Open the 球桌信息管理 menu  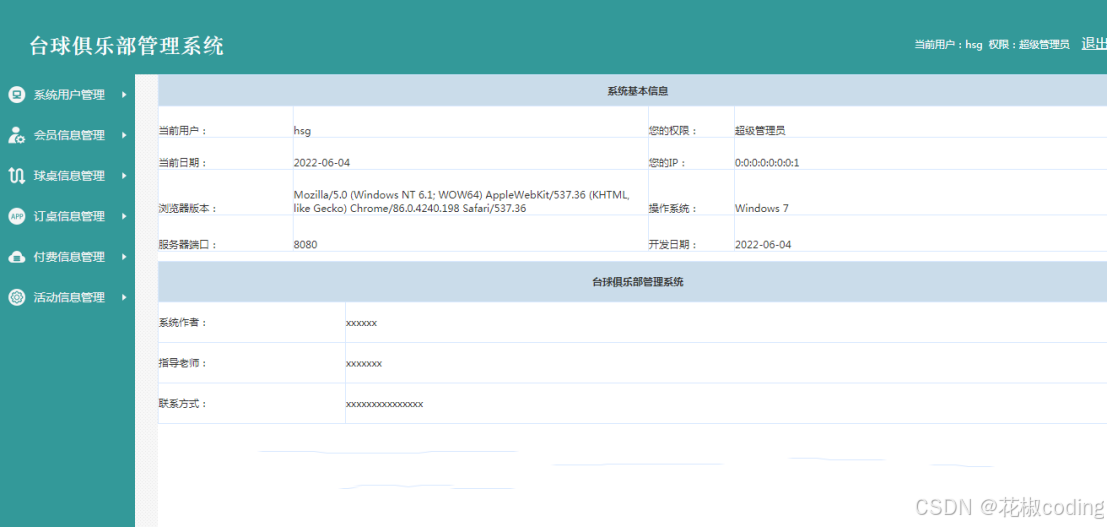pos(67,176)
